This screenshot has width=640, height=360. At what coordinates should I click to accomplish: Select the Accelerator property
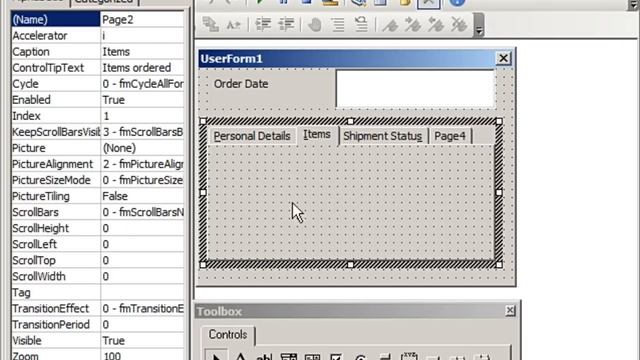pos(56,36)
